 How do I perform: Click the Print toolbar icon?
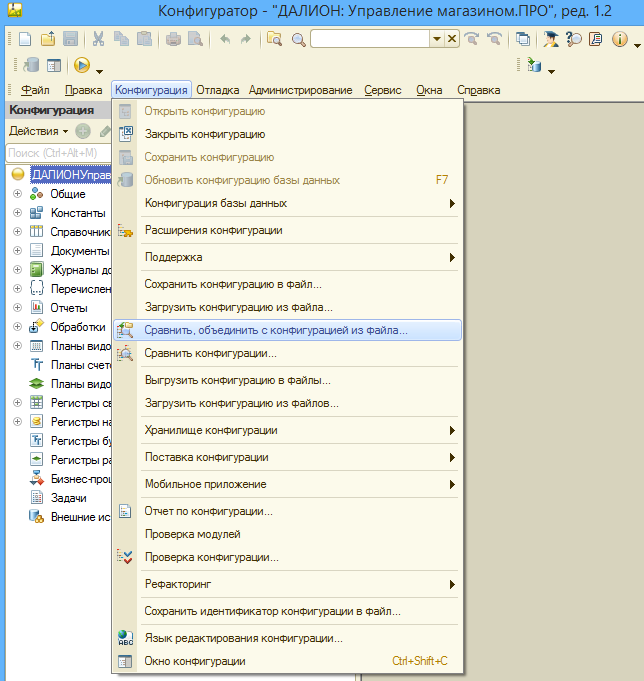click(x=173, y=40)
